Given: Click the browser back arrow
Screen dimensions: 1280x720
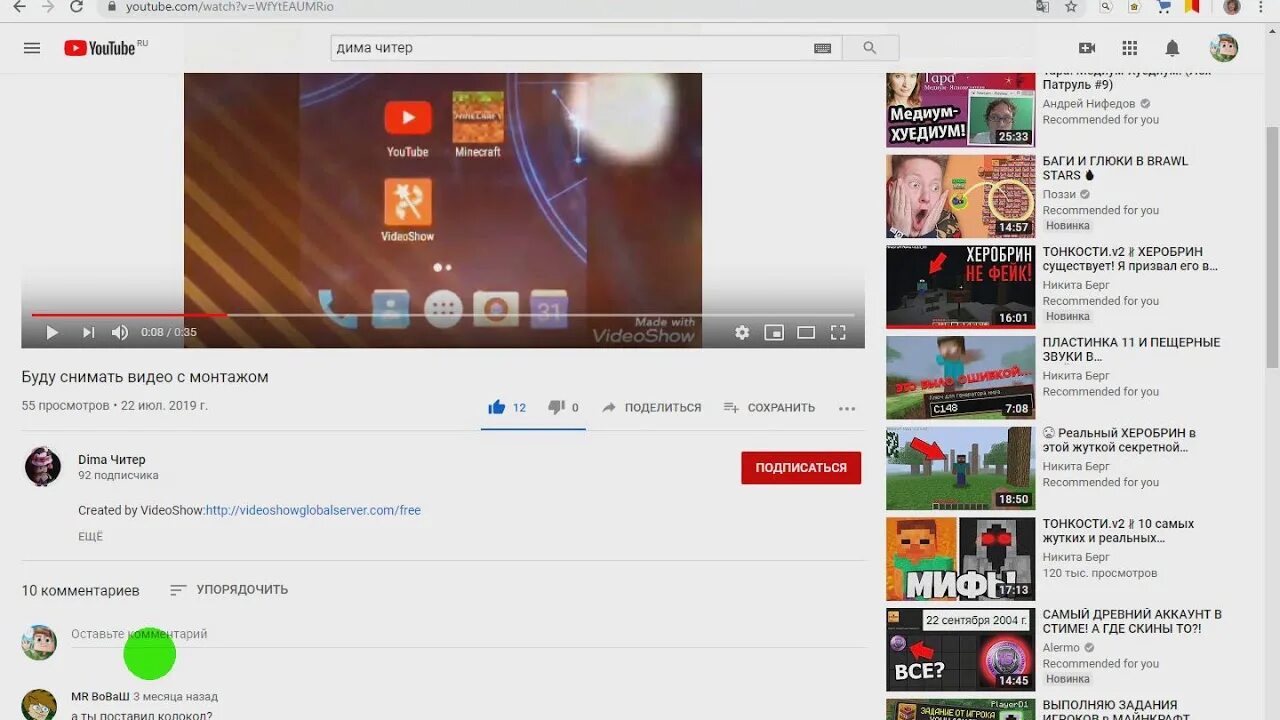Looking at the screenshot, I should (x=19, y=6).
